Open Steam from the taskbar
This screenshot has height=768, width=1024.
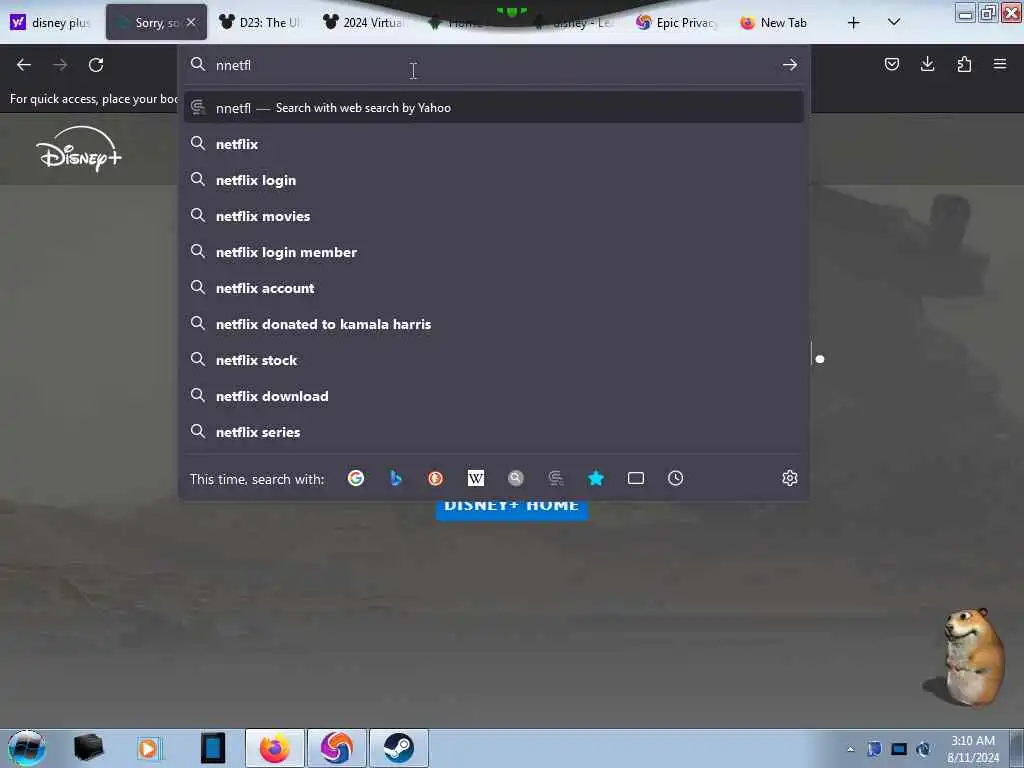point(398,748)
